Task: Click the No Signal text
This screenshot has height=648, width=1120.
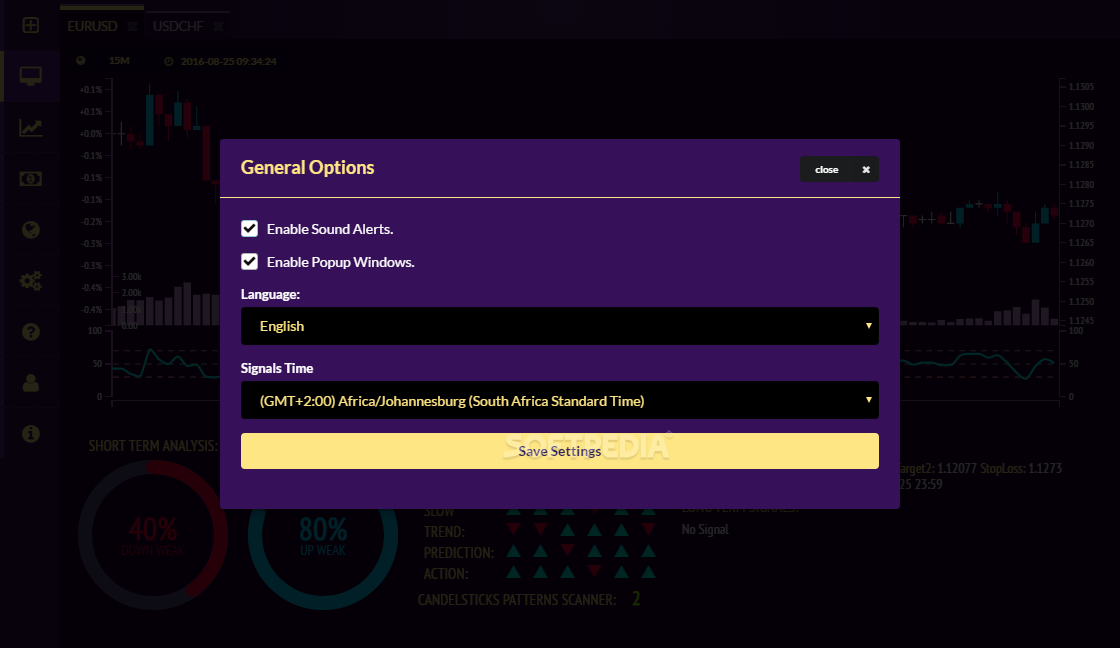Action: click(x=705, y=529)
